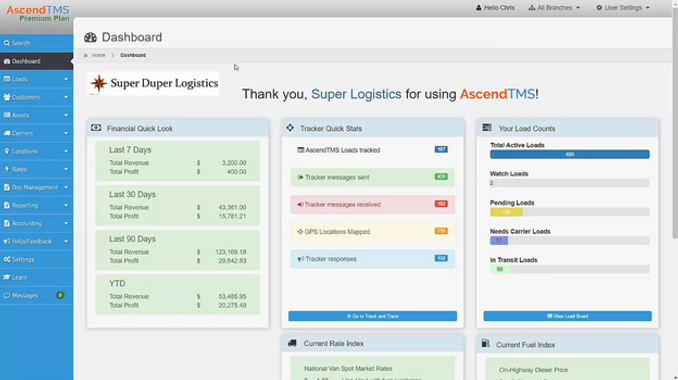678x380 pixels.
Task: Click the Help/Feedback megaphone icon
Action: pyautogui.click(x=7, y=241)
